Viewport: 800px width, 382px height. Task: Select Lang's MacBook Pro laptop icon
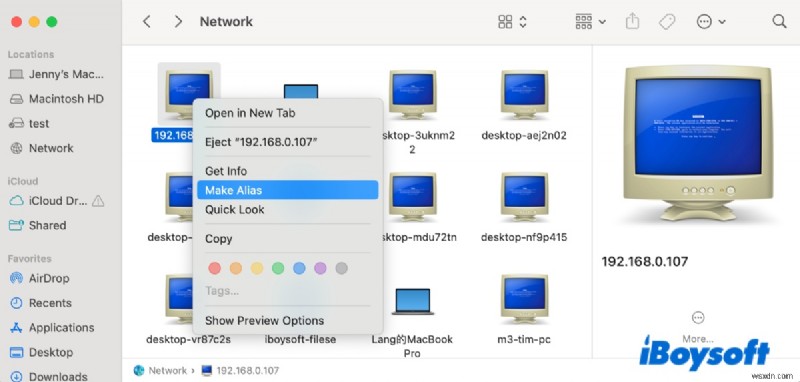412,301
